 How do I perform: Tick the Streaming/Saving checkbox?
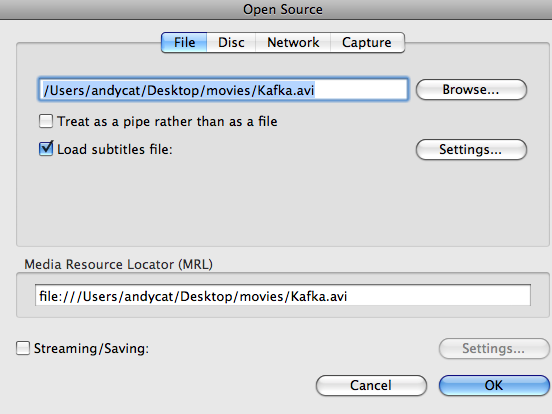(x=23, y=348)
